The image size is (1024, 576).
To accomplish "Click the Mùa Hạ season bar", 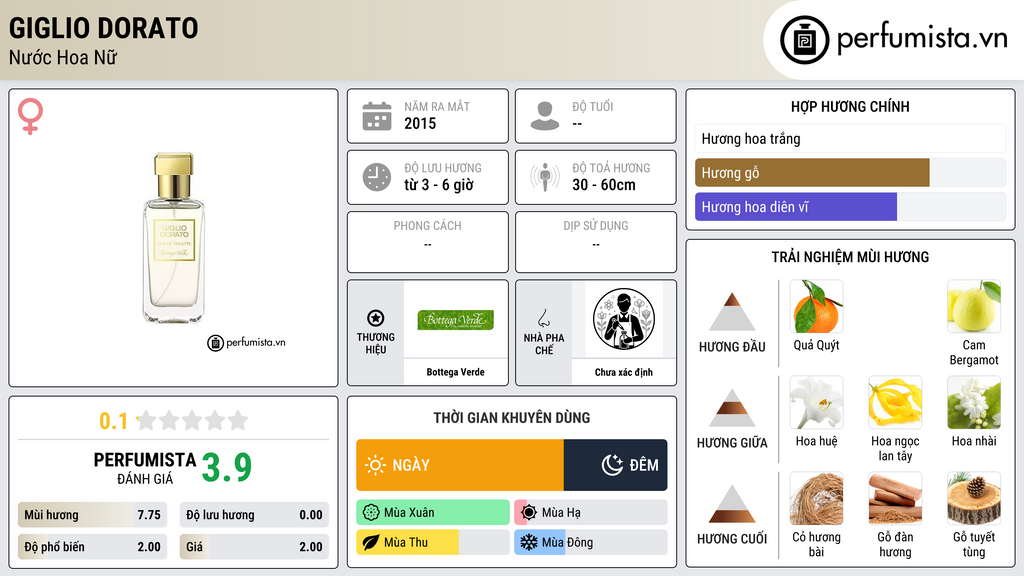I will (591, 513).
